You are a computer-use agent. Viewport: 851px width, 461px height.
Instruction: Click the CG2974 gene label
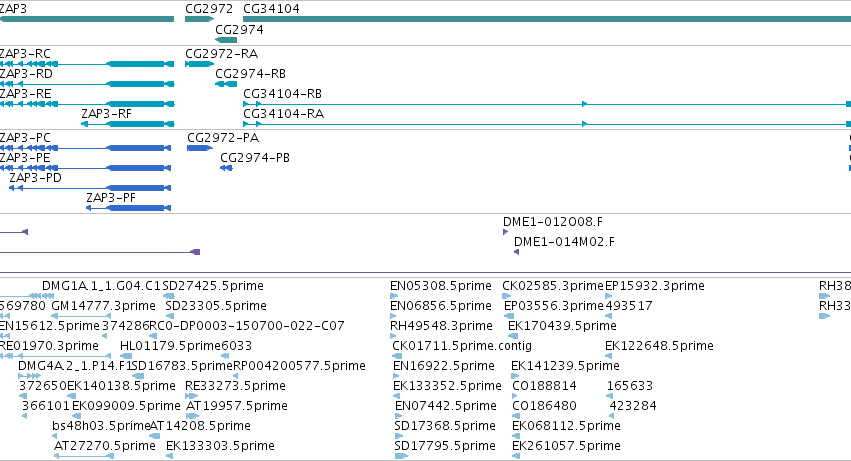[239, 30]
